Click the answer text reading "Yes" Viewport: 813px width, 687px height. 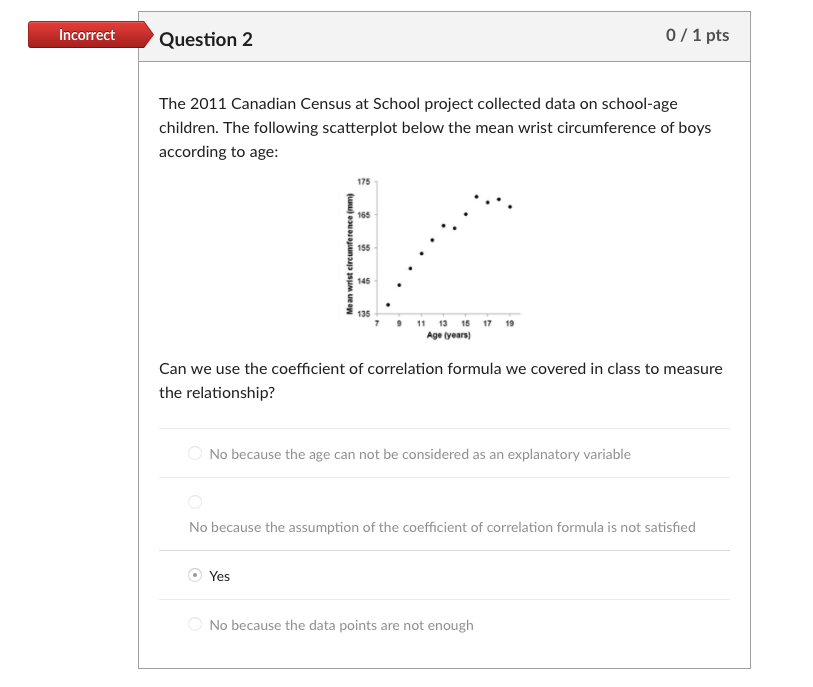click(x=218, y=576)
